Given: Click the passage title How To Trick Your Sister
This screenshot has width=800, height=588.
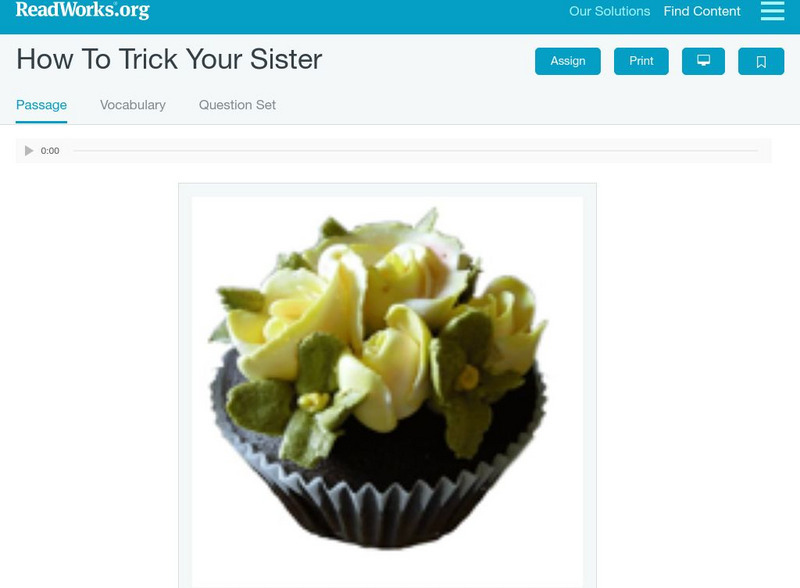Looking at the screenshot, I should click(169, 59).
